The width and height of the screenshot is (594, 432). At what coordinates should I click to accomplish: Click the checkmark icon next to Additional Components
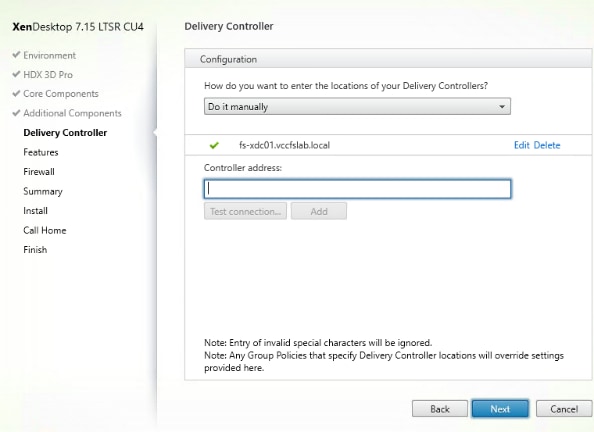pos(16,113)
